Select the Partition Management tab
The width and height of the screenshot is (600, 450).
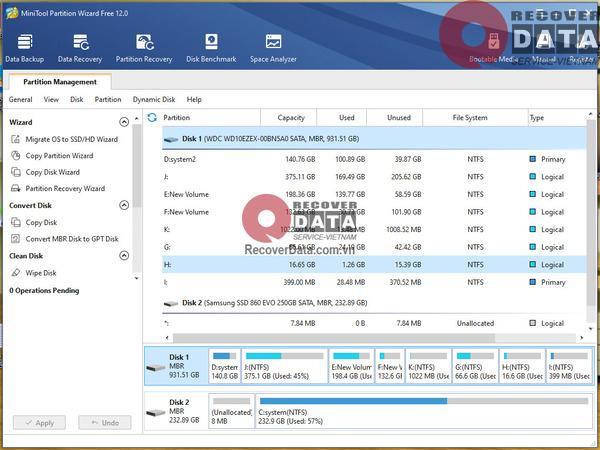60,82
